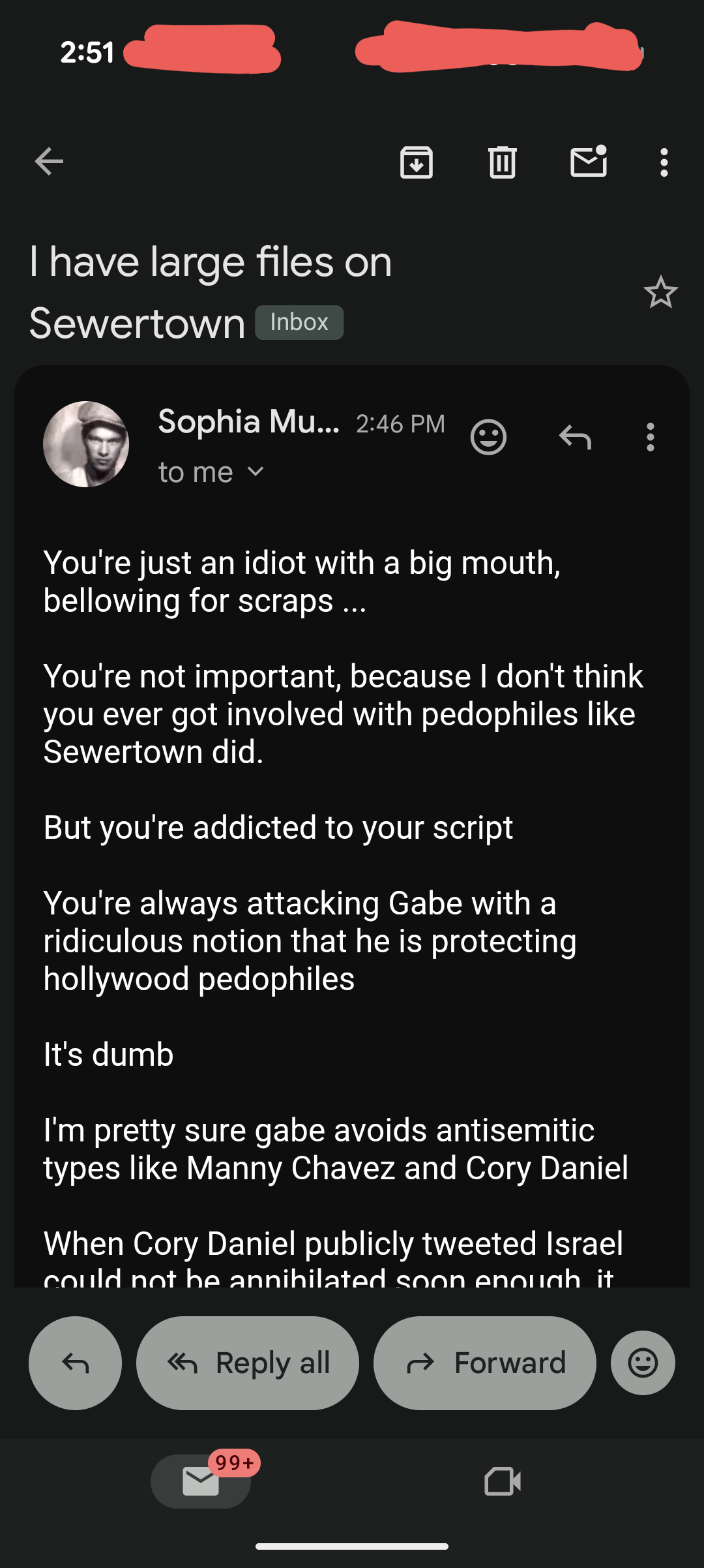Switch to the Mail tab

[x=201, y=1481]
